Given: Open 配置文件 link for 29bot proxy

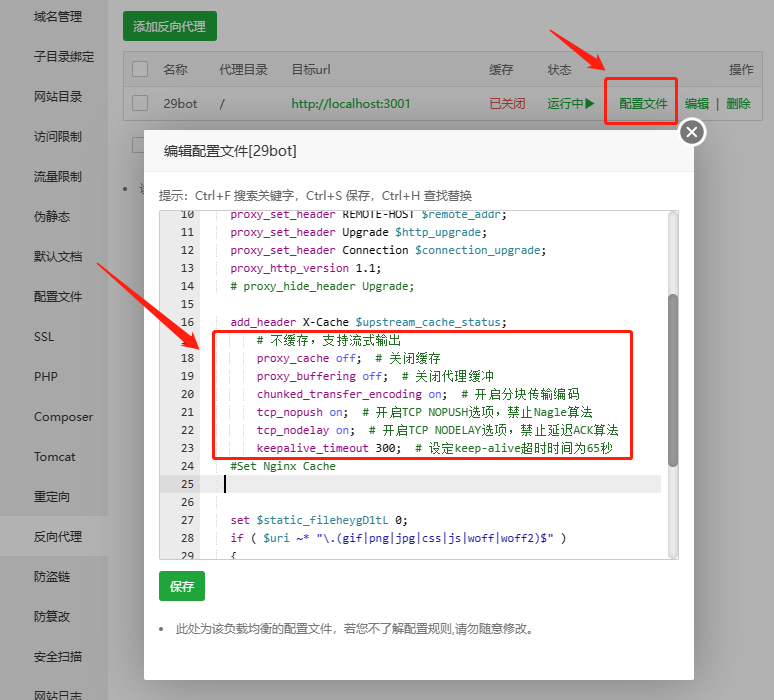Looking at the screenshot, I should point(643,104).
